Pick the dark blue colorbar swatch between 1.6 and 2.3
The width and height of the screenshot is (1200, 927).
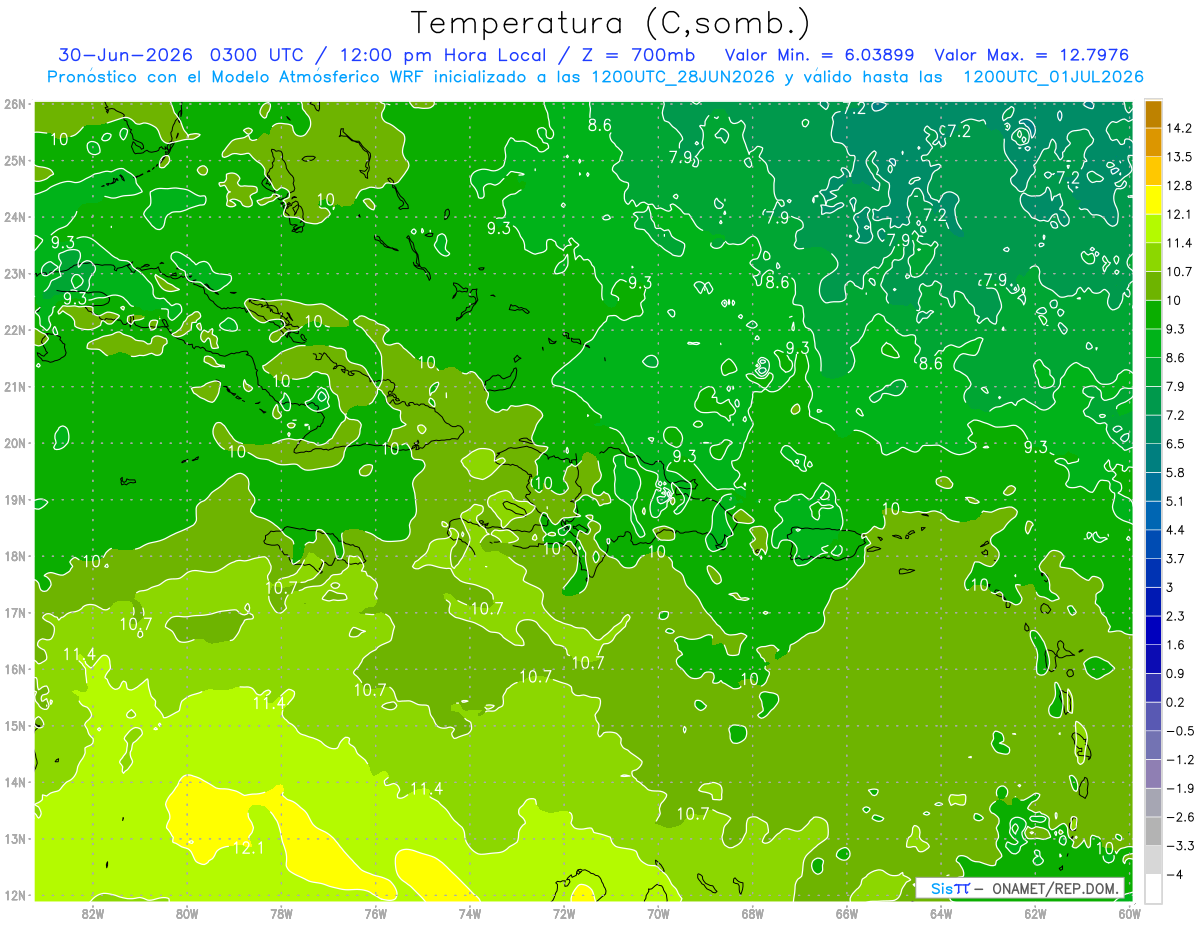[x=1153, y=630]
